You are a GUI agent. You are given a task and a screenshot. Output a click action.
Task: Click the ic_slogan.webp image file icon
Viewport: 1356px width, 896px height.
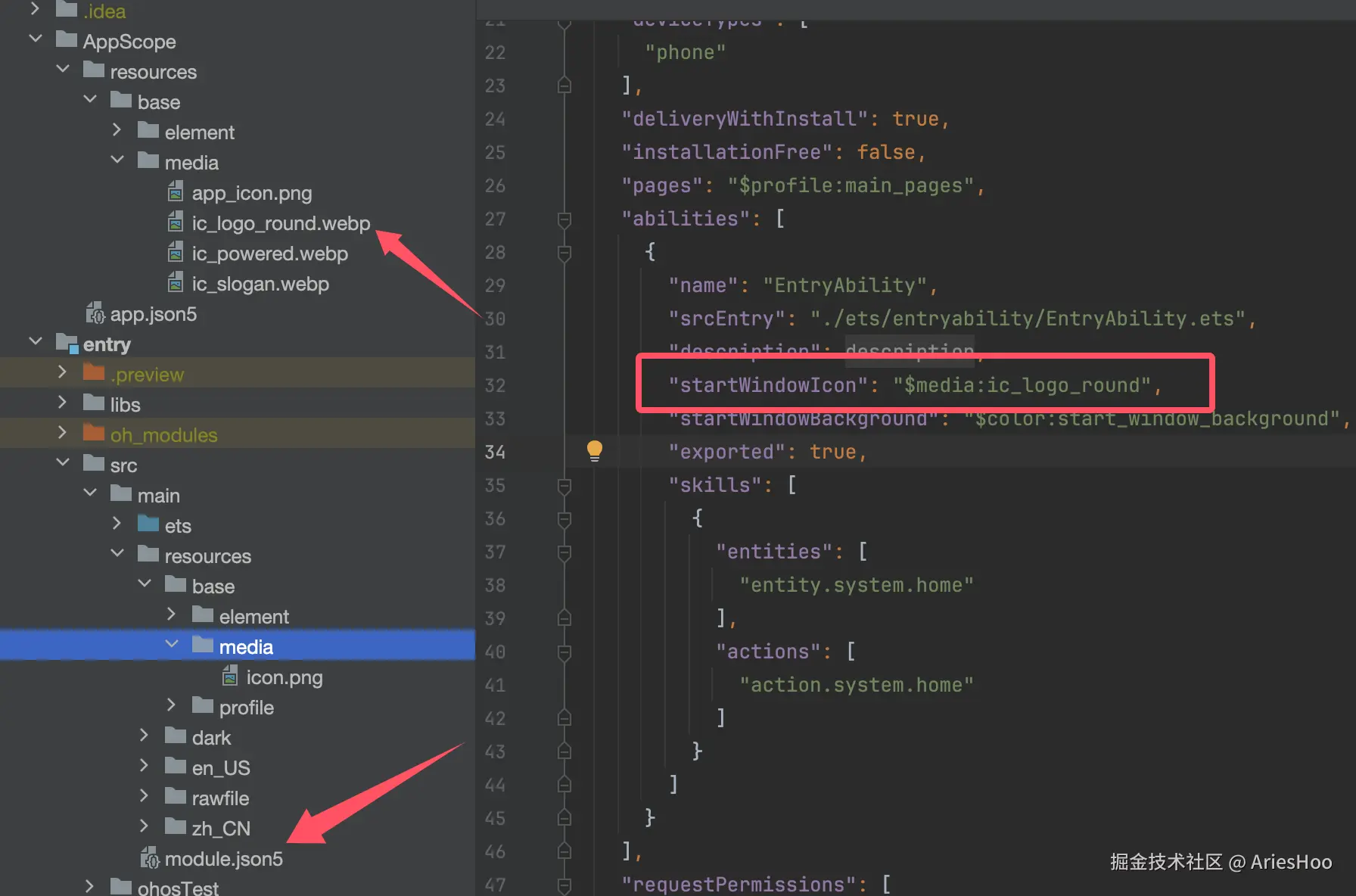tap(176, 283)
